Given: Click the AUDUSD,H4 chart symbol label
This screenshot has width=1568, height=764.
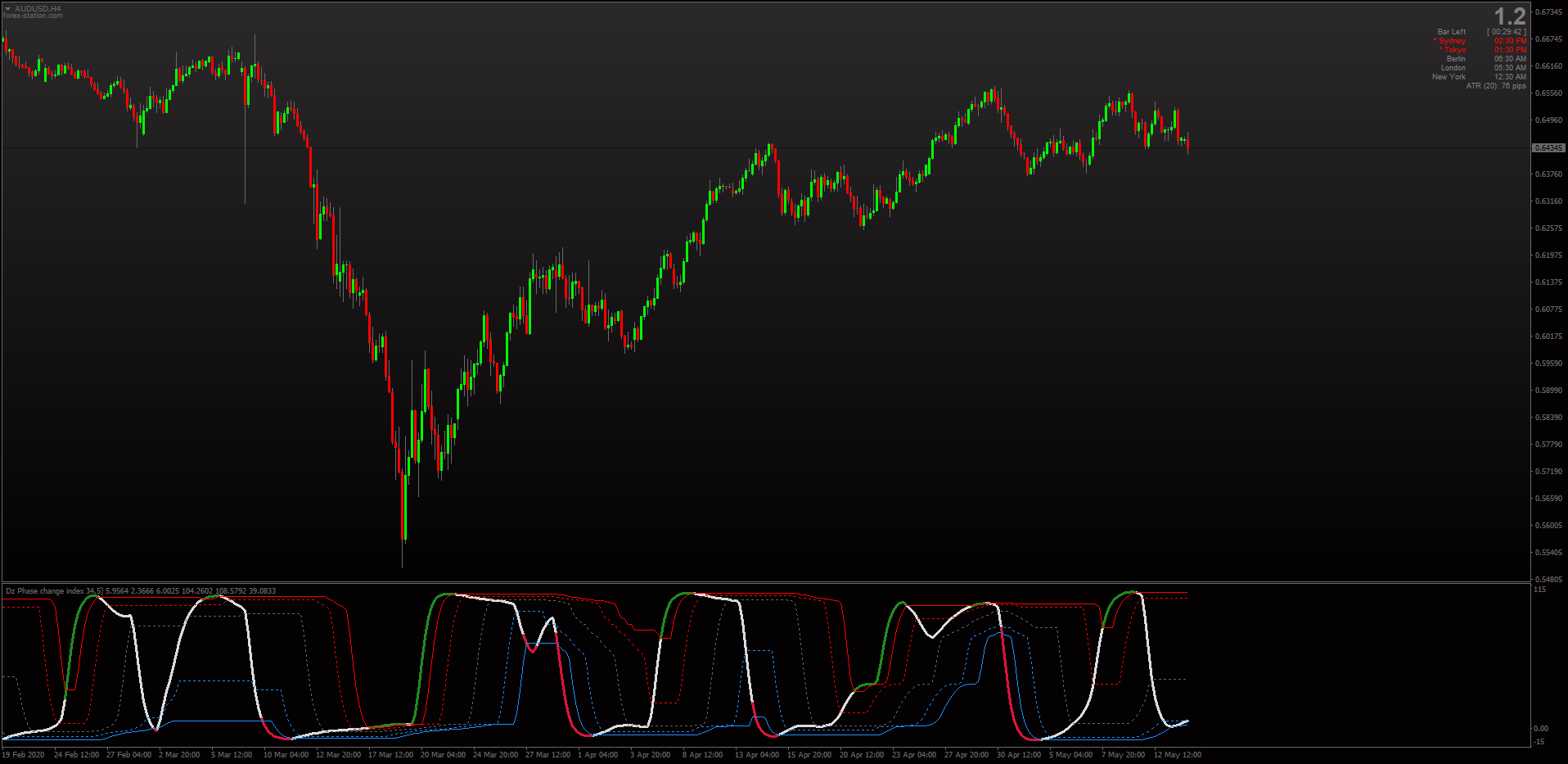Looking at the screenshot, I should [38, 9].
